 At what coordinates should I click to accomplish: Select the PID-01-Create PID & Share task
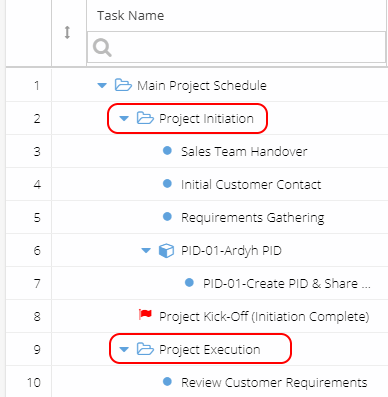(x=287, y=284)
